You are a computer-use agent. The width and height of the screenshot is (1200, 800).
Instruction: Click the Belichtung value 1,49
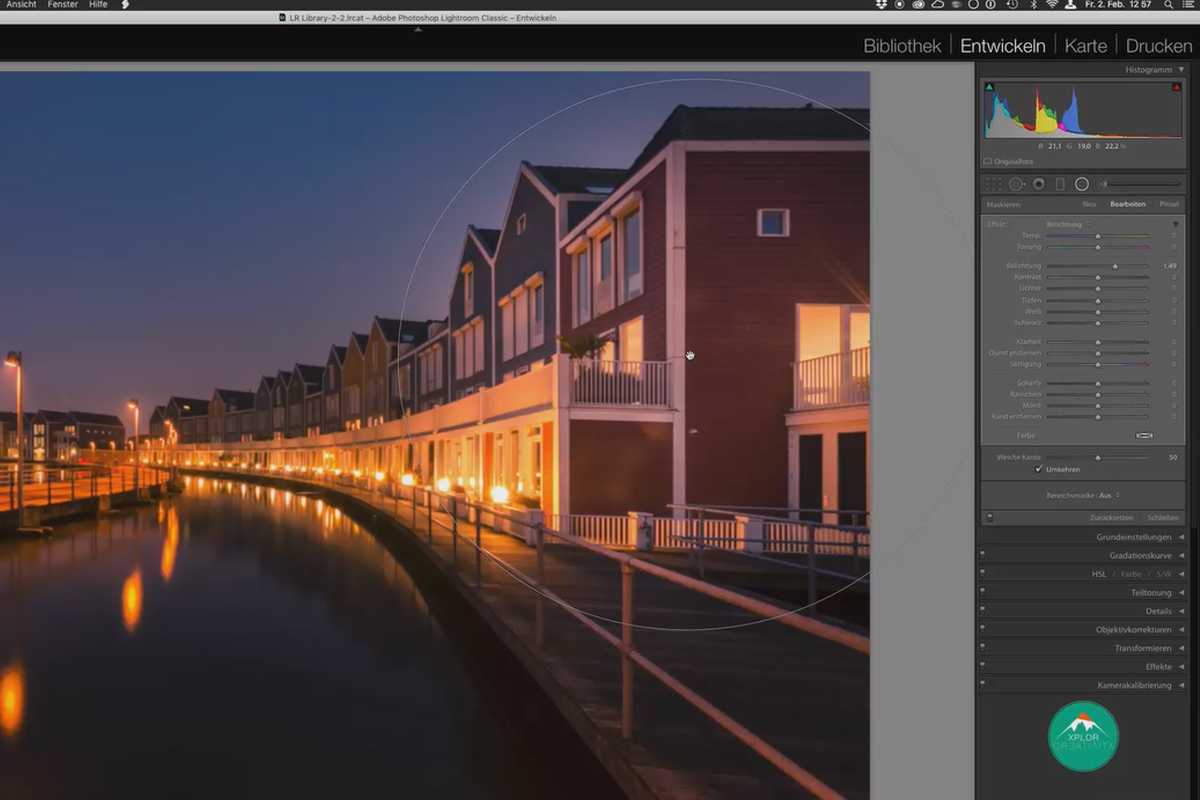pos(1170,266)
